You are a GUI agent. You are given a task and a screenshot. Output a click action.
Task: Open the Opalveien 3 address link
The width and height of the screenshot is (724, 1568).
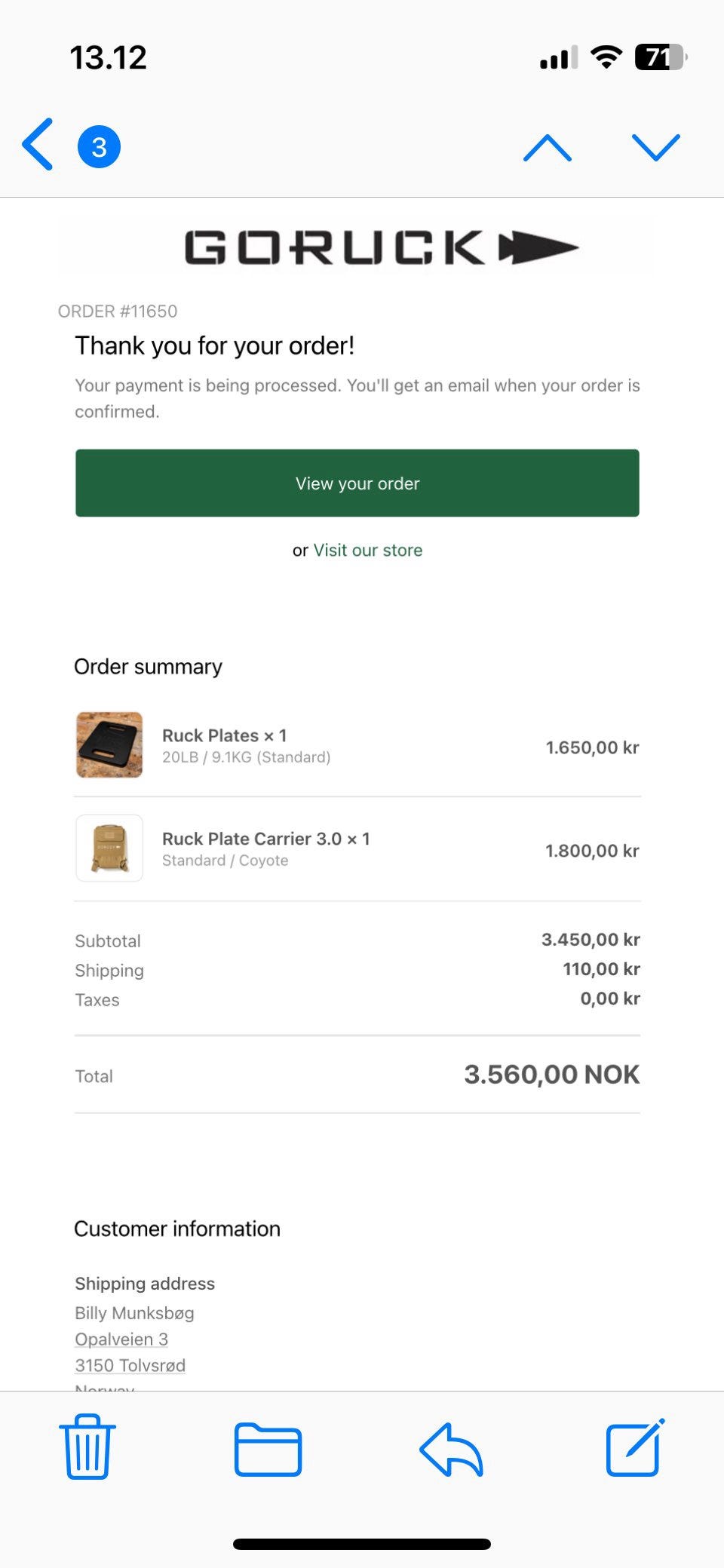[x=121, y=1339]
